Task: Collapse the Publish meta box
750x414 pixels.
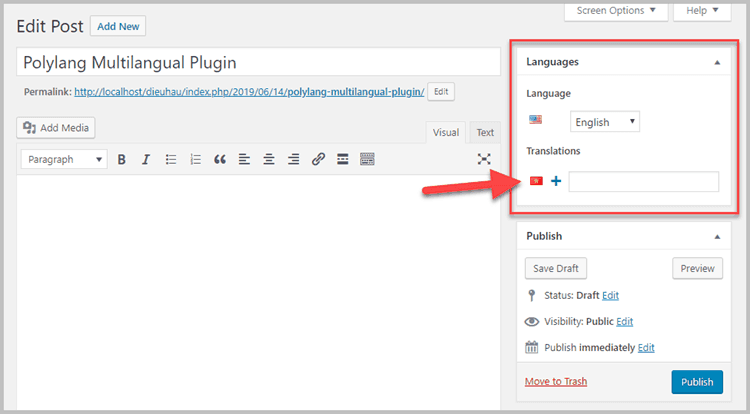Action: pos(717,237)
